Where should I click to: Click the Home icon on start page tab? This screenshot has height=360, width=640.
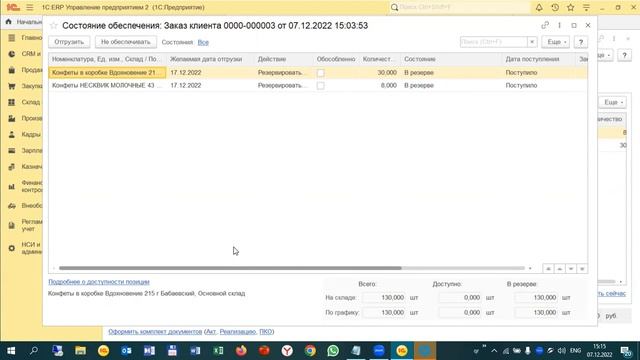pos(9,22)
